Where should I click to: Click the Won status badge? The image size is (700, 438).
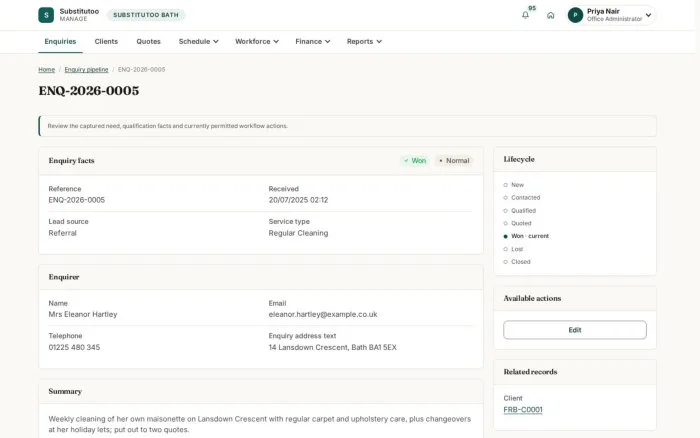tap(415, 161)
